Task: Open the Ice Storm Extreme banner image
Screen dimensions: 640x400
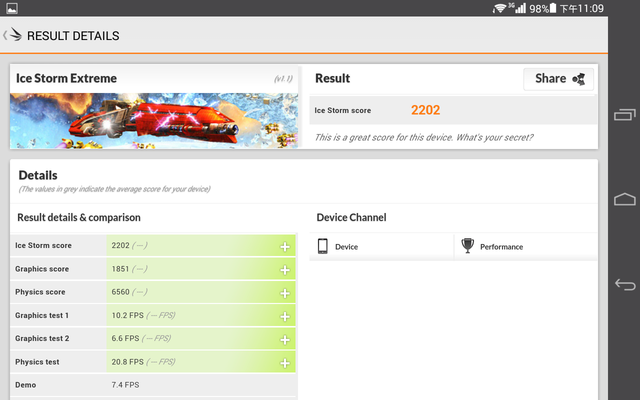Action: pos(154,120)
